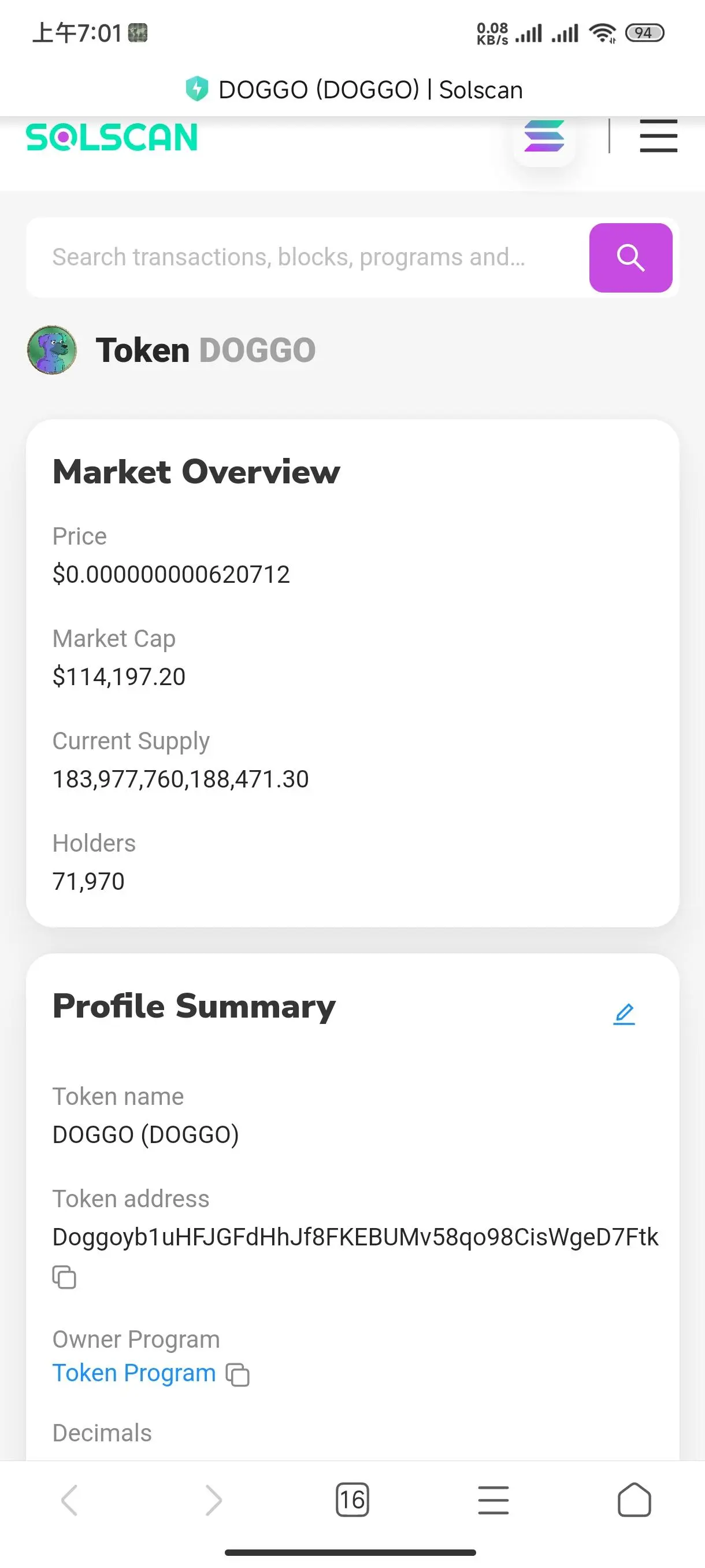
Task: Copy the Token Program address
Action: (238, 1374)
